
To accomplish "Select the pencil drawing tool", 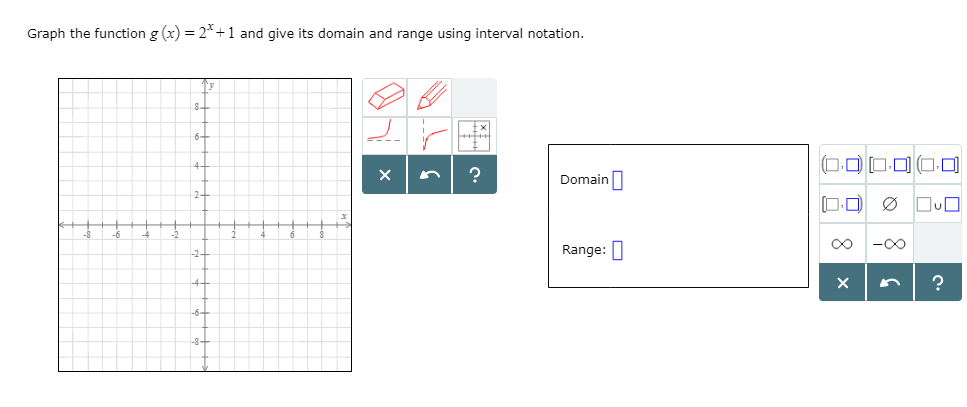I will 430,97.
